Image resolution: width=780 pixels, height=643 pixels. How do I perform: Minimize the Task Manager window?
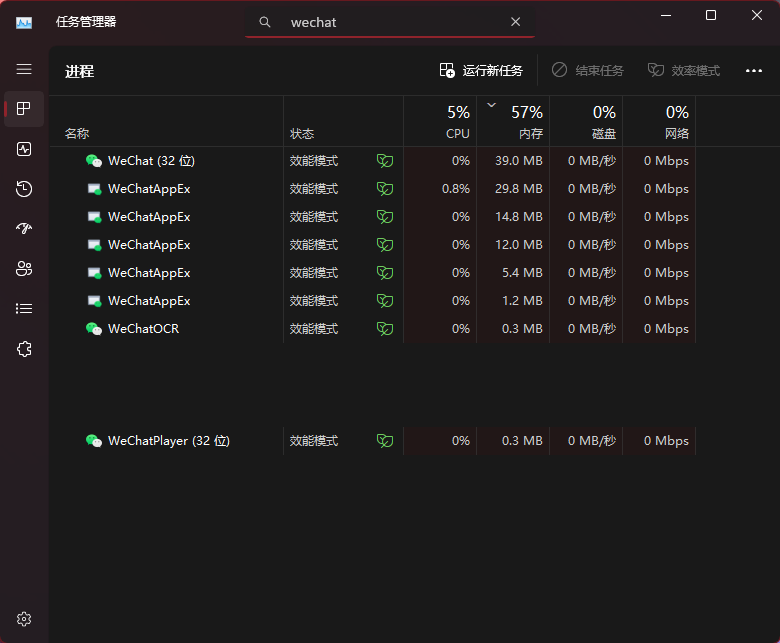coord(666,15)
